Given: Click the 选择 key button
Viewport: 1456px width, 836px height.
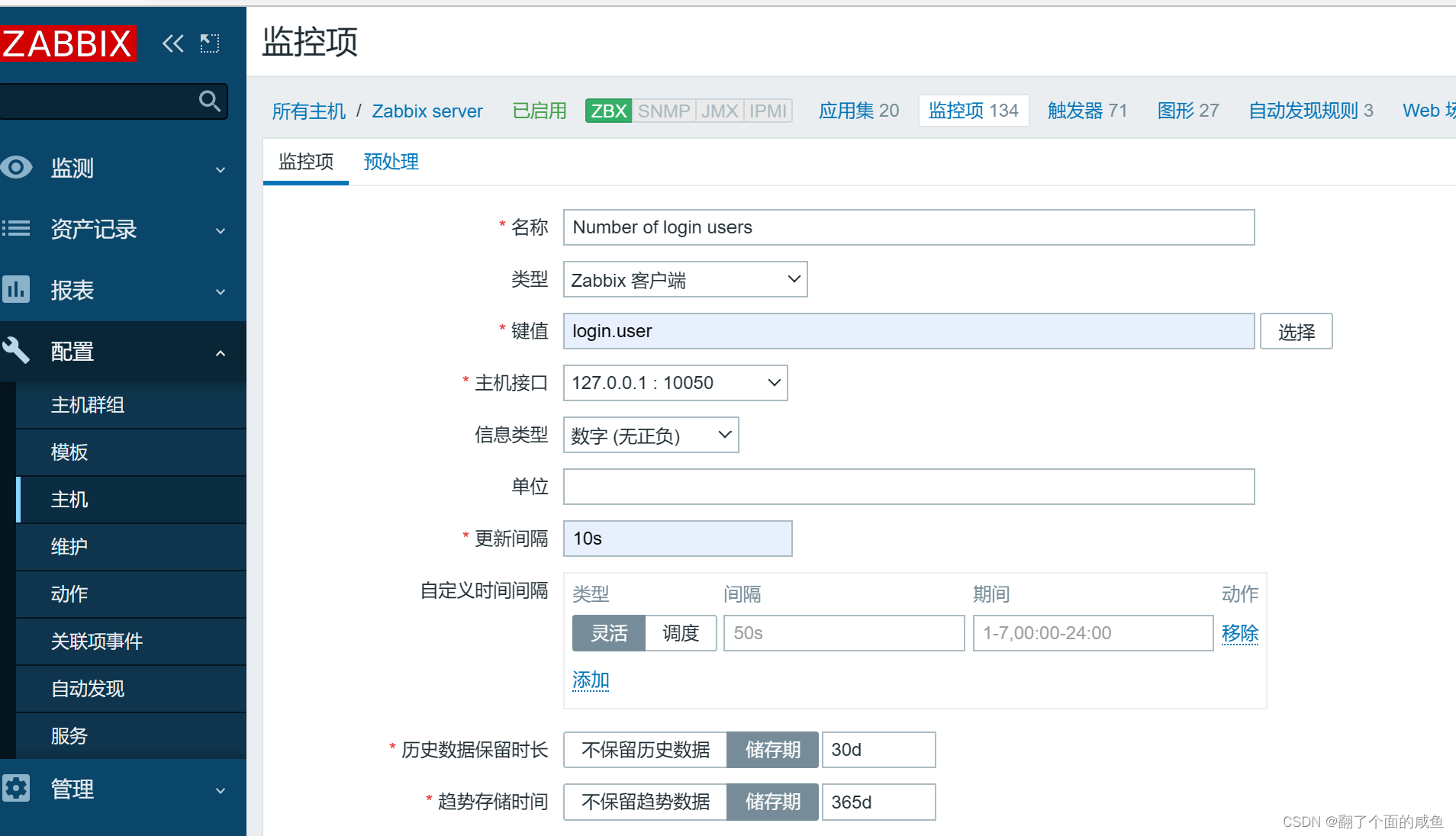Looking at the screenshot, I should (1296, 331).
